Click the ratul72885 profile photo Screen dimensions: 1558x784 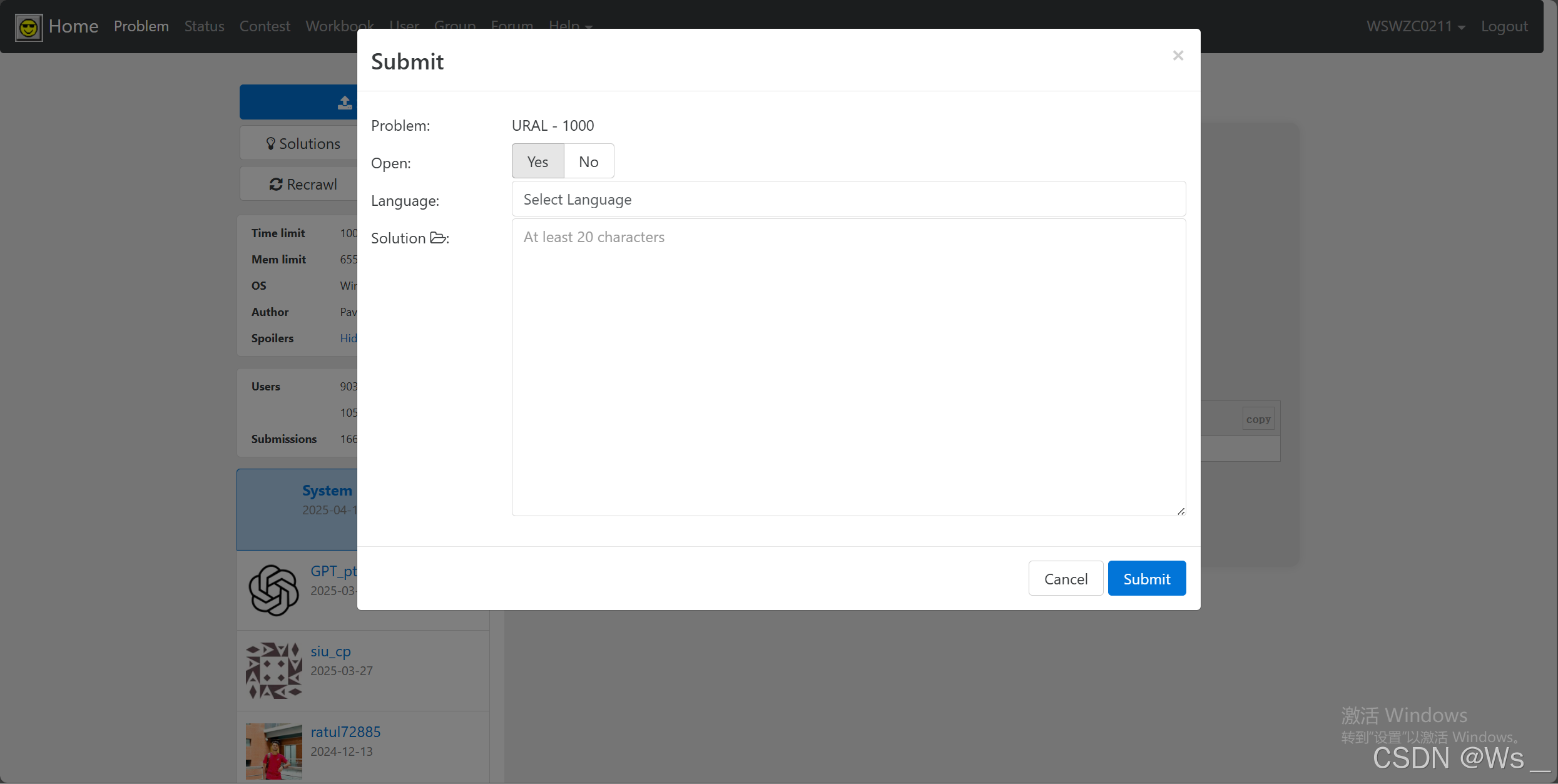coord(273,750)
